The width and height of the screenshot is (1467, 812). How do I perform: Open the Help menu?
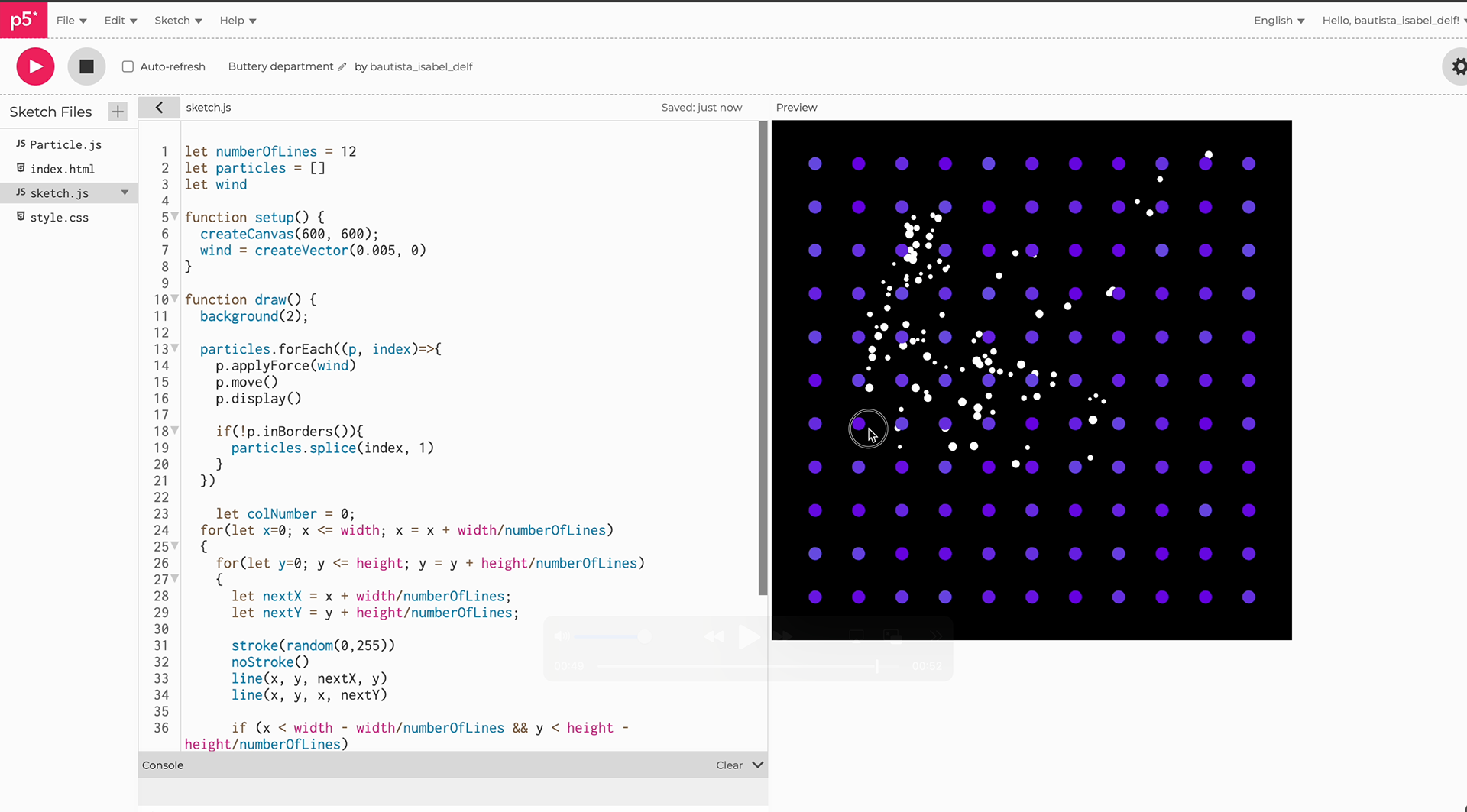pyautogui.click(x=238, y=21)
